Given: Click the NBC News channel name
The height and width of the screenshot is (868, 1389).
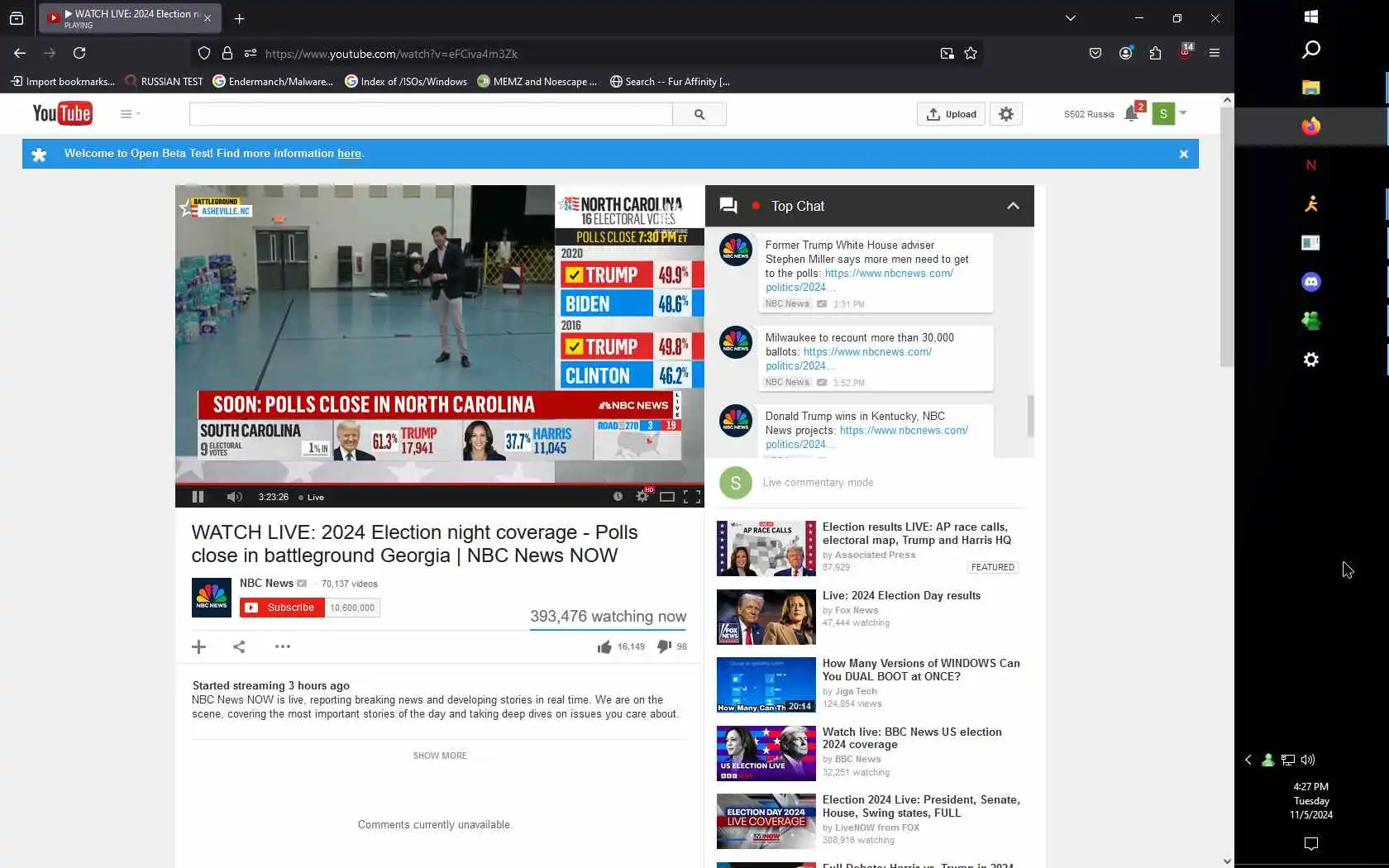Looking at the screenshot, I should (266, 584).
